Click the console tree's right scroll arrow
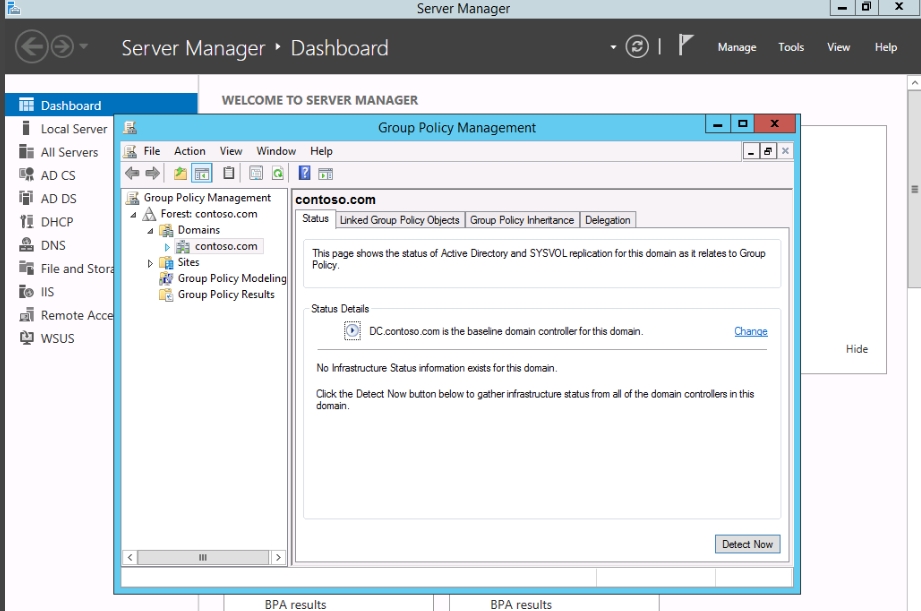The width and height of the screenshot is (921, 611). click(278, 557)
